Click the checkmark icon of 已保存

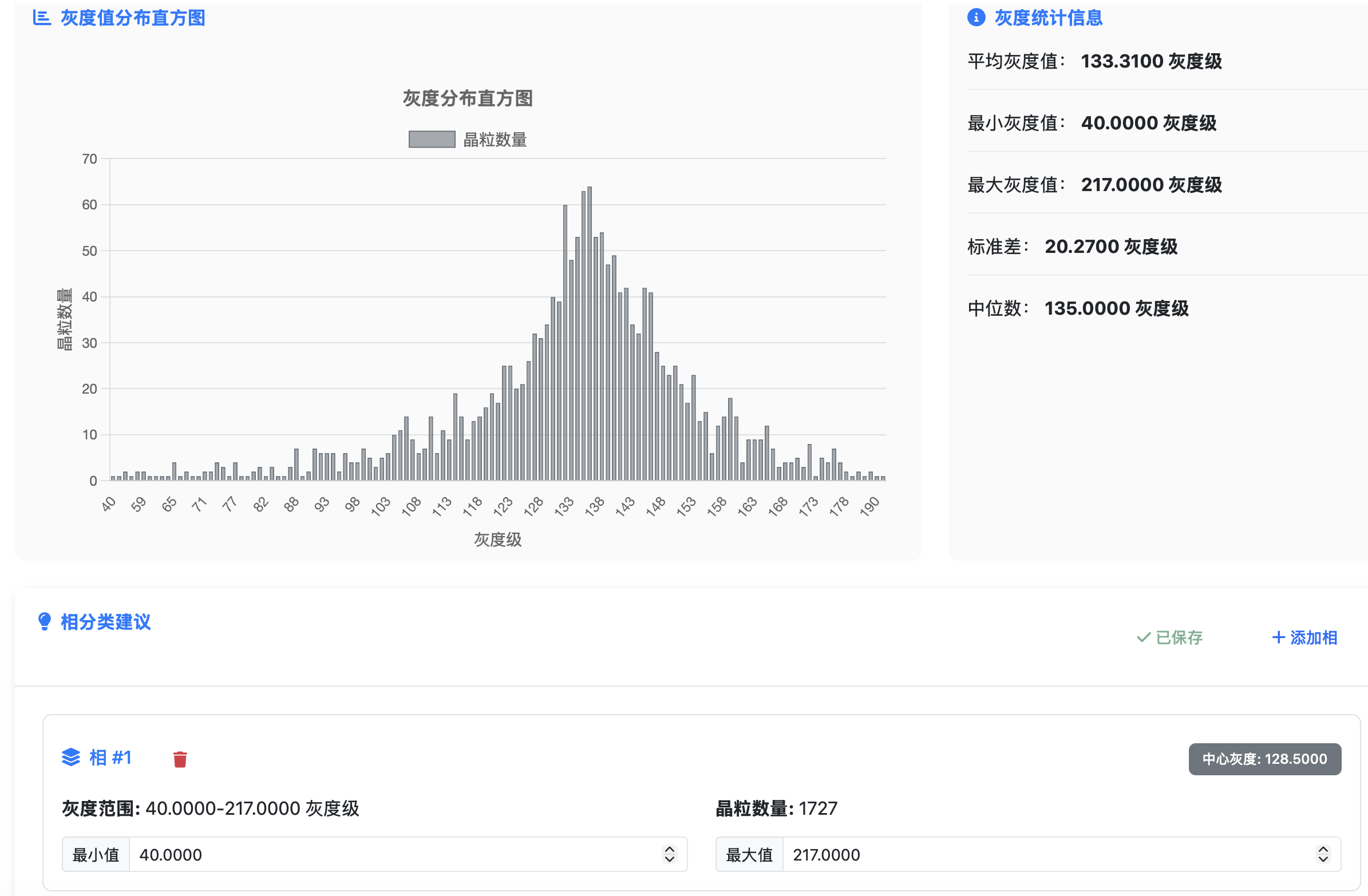point(1143,637)
